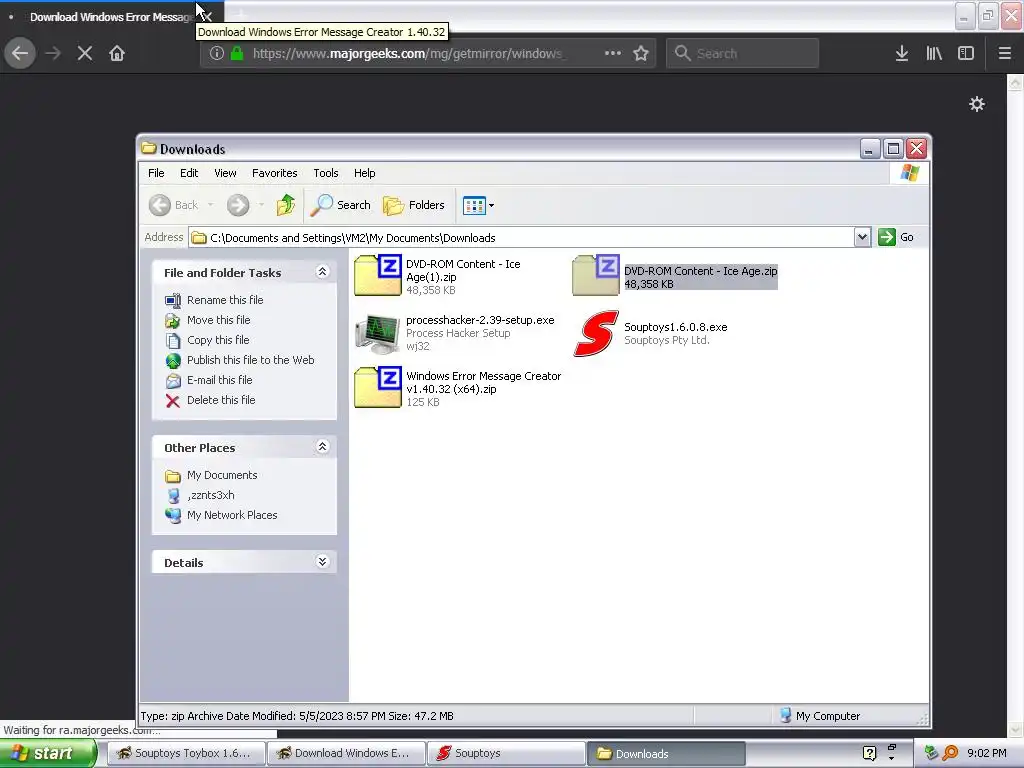Click E-mail this file
This screenshot has width=1024, height=768.
click(x=219, y=380)
